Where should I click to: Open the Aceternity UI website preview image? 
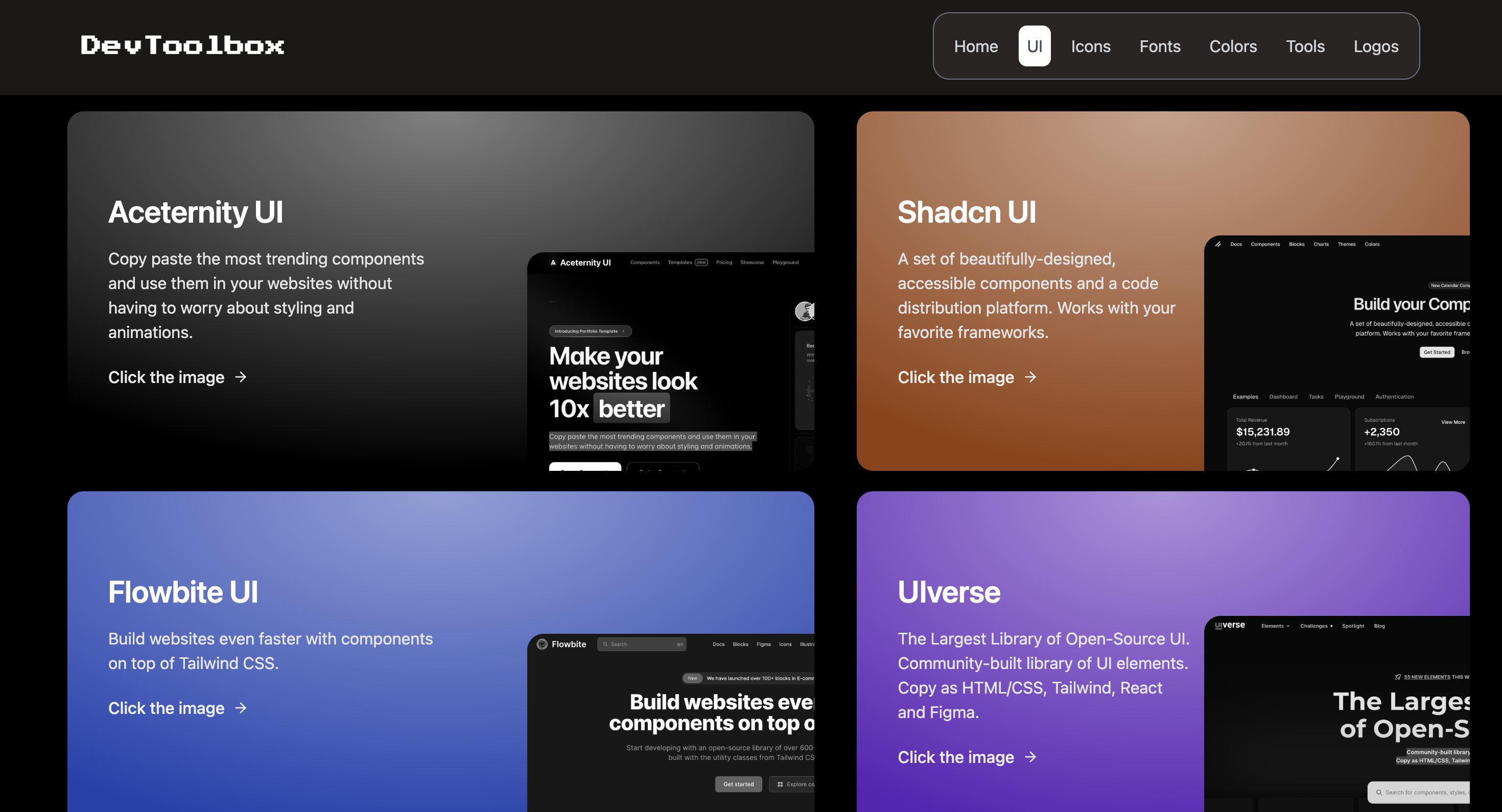(670, 362)
